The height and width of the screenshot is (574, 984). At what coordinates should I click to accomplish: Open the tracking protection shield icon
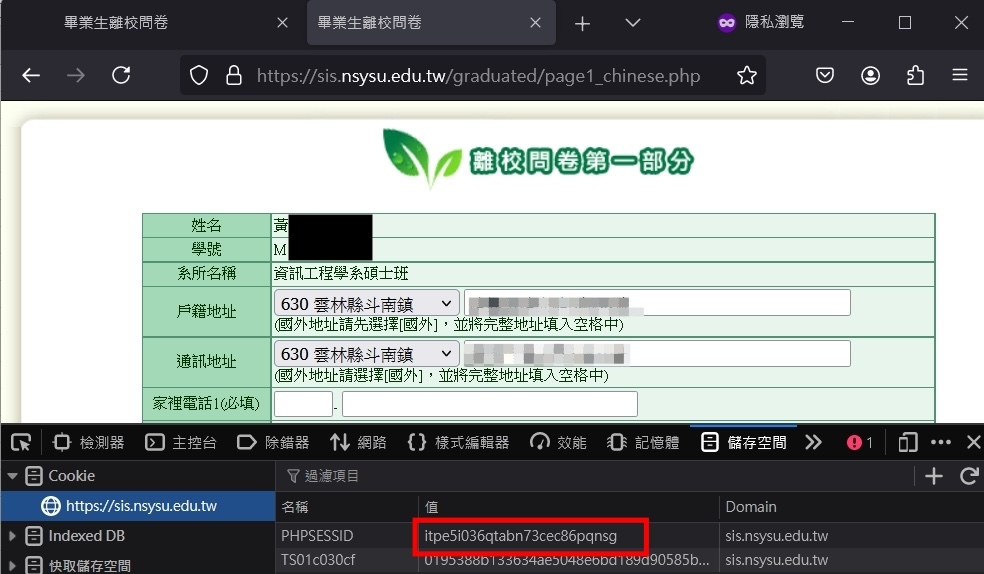199,76
